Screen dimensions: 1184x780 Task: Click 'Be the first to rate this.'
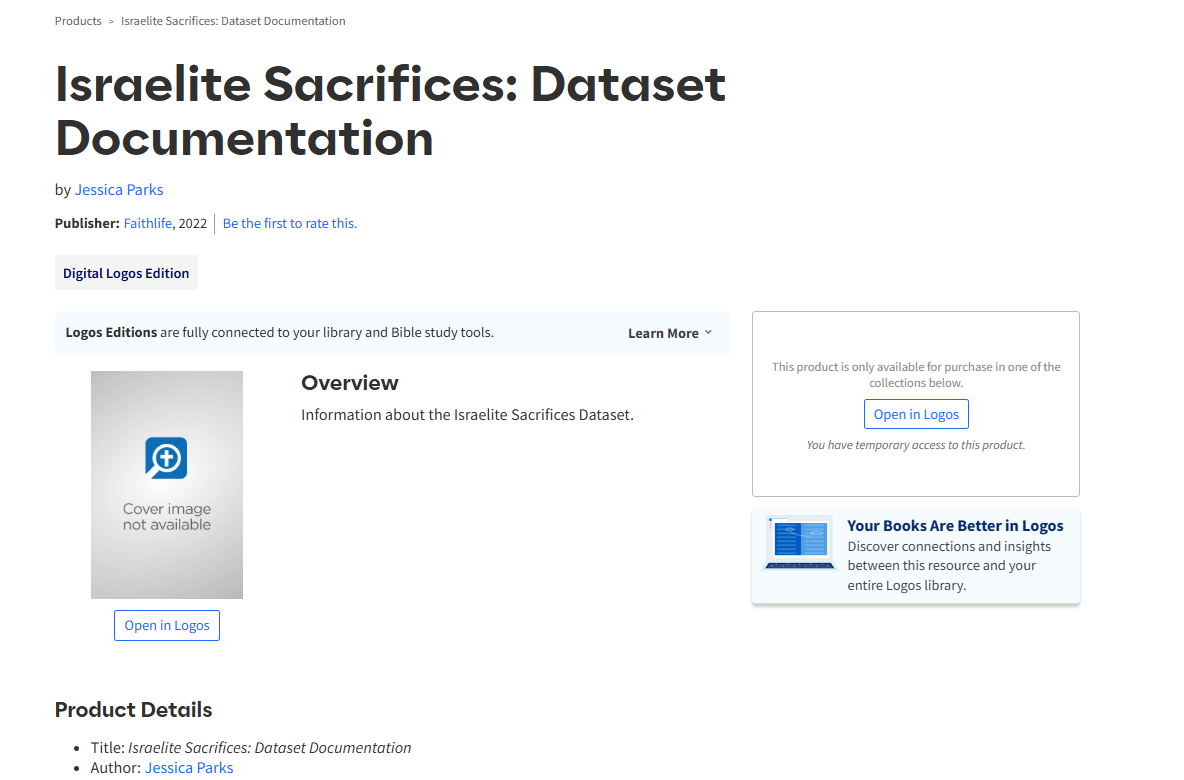[290, 223]
